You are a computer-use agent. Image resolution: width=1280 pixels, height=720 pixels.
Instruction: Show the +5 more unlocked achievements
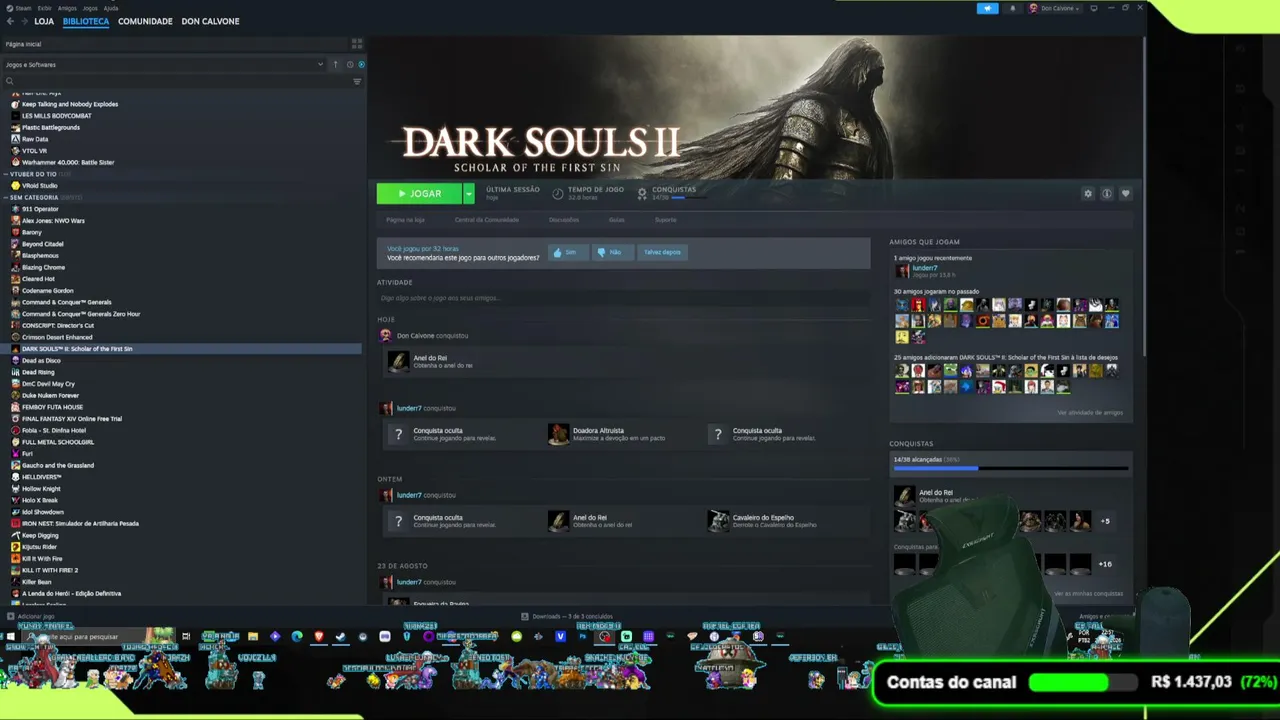coord(1105,521)
